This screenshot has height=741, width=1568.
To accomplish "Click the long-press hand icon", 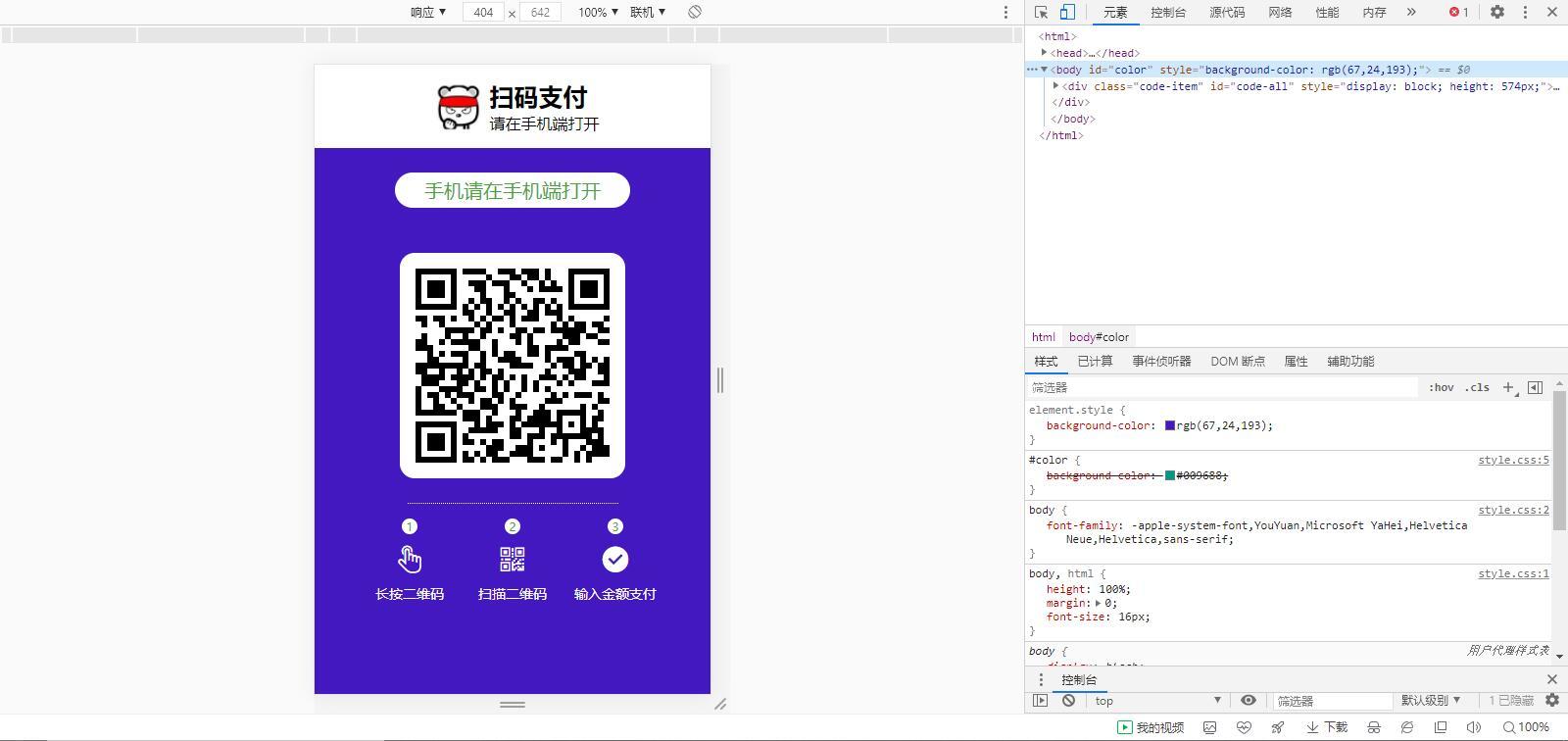I will (410, 560).
